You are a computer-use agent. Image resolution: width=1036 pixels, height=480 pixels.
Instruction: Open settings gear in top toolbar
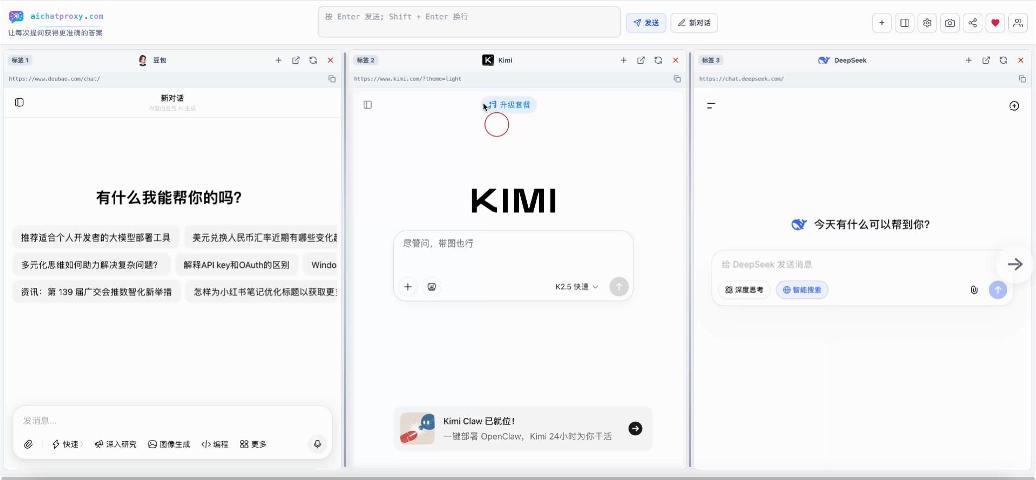coord(927,23)
